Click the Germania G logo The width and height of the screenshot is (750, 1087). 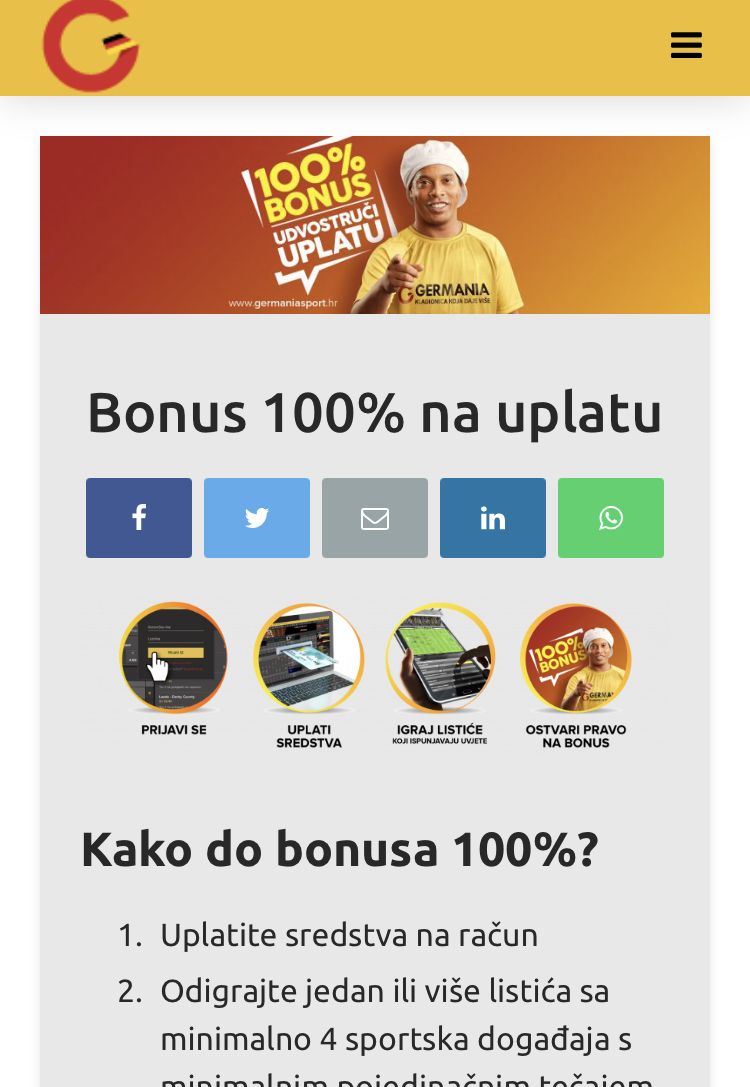point(91,46)
